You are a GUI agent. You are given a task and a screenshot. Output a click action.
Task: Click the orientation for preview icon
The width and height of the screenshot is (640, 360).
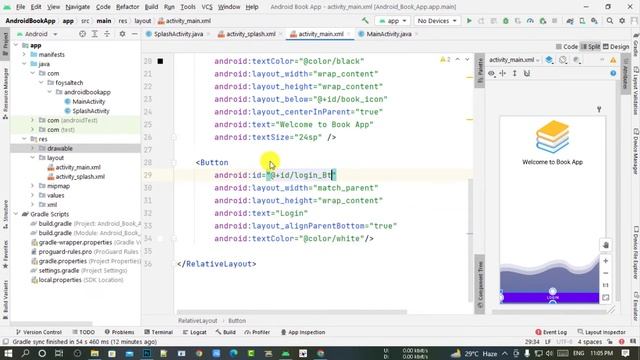(x=563, y=60)
